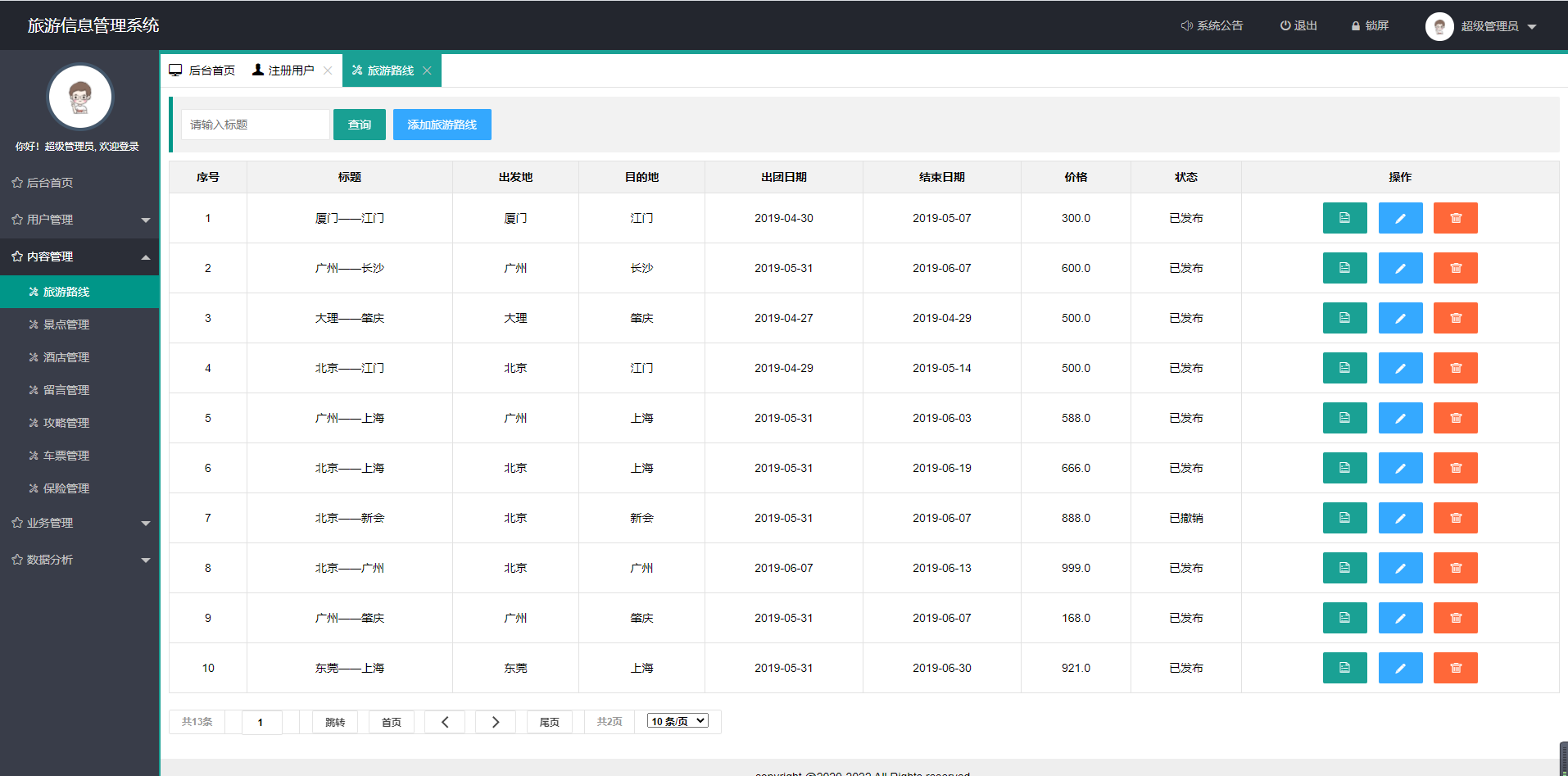
Task: Click the pencil edit icon for row 7
Action: click(x=1400, y=518)
